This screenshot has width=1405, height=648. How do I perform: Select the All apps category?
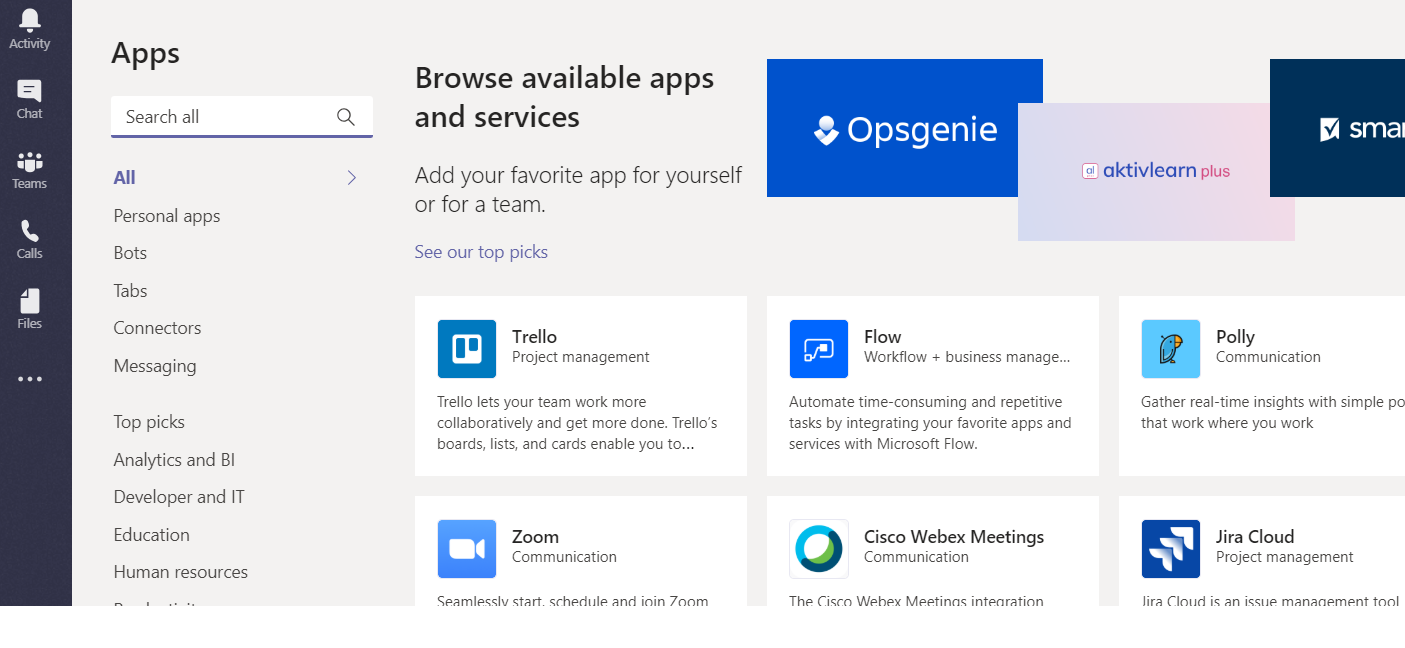tap(125, 178)
